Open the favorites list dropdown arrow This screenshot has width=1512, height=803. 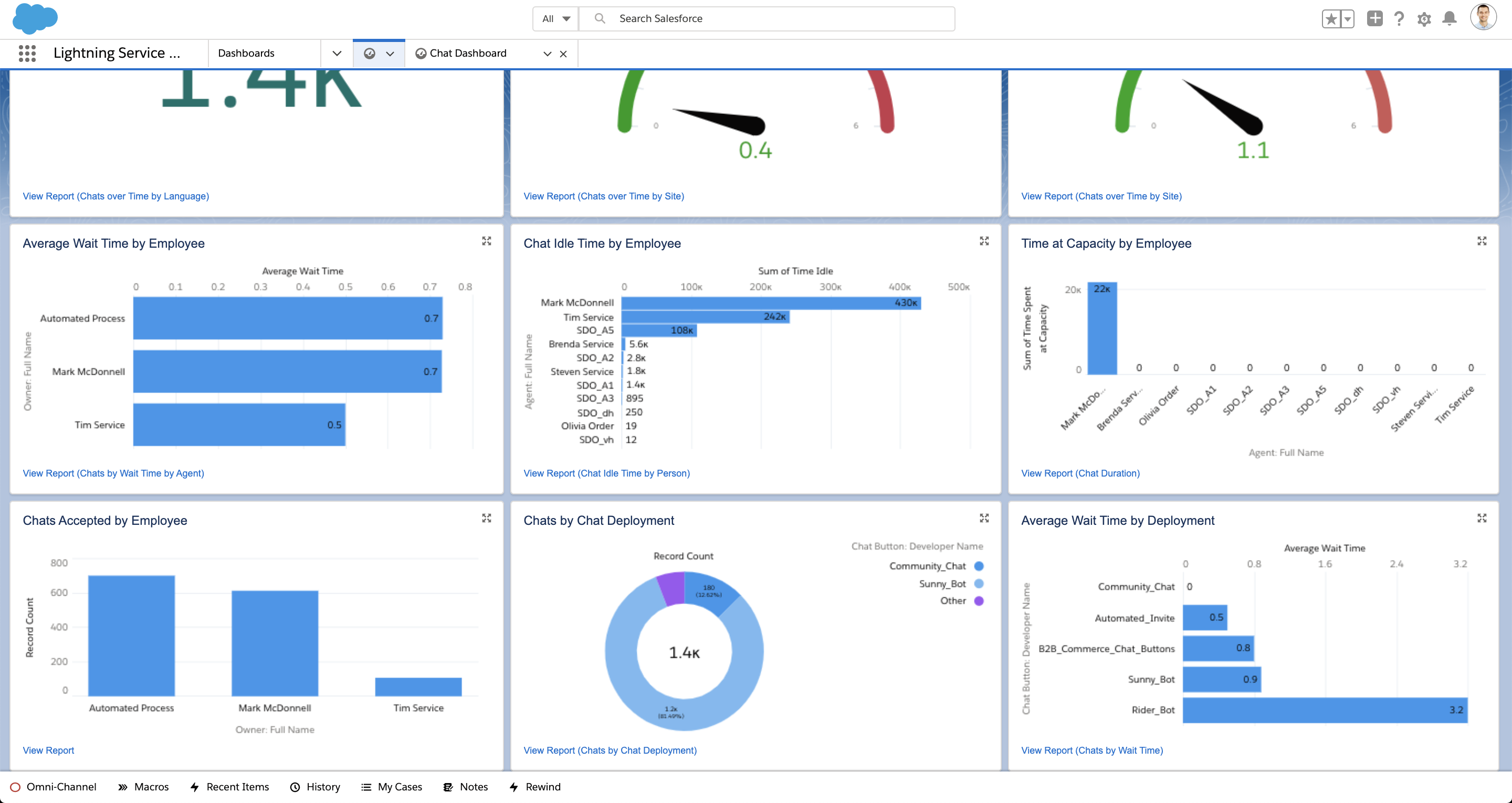1348,19
